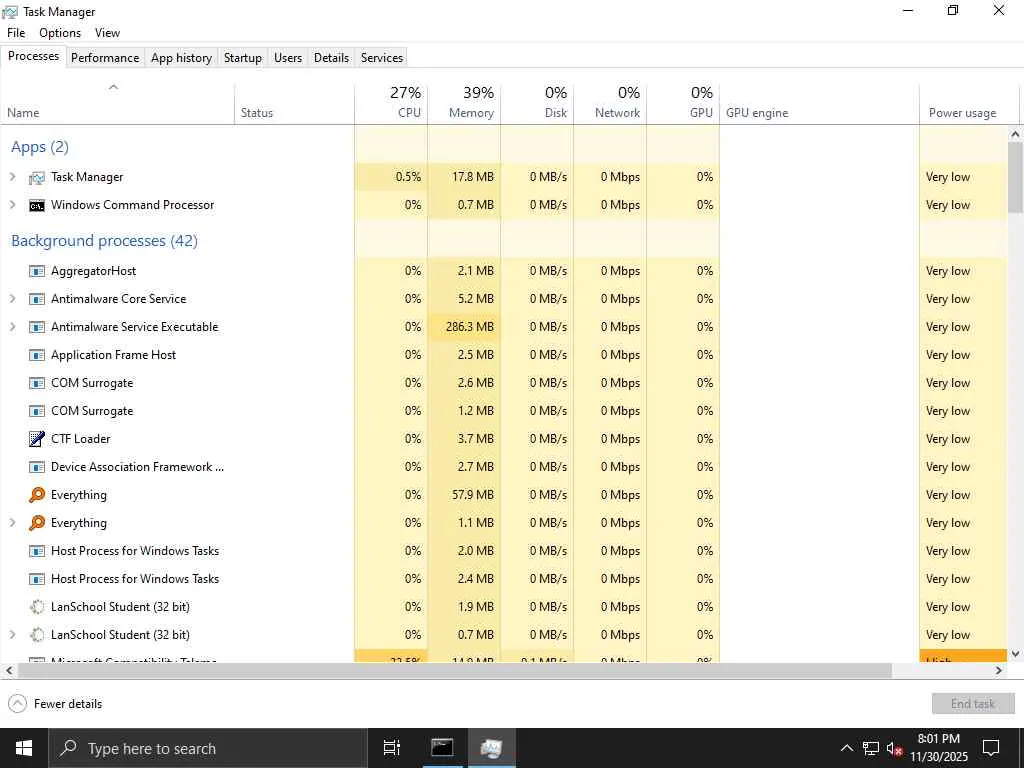Collapse view with Fewer details

[55, 704]
